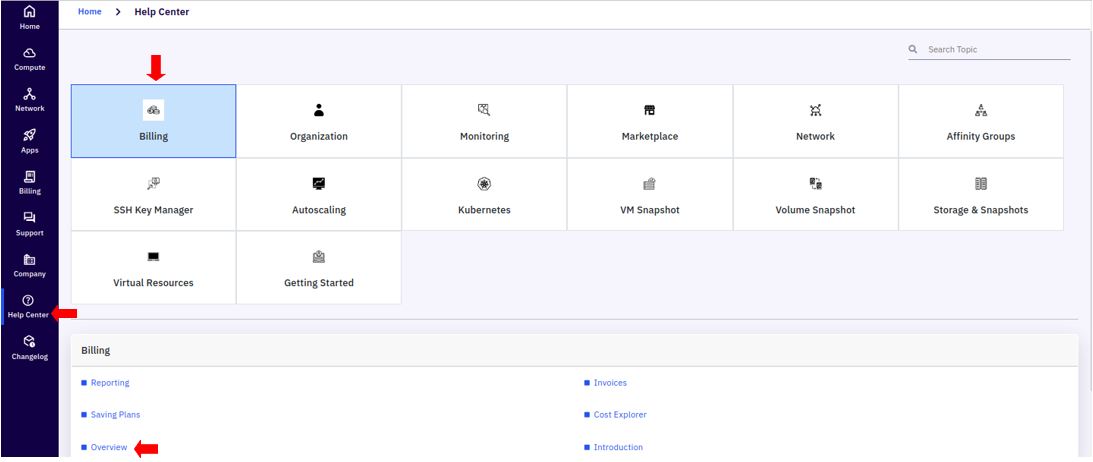Select the Storage & Snapshots icon
The height and width of the screenshot is (462, 1093).
pos(981,183)
